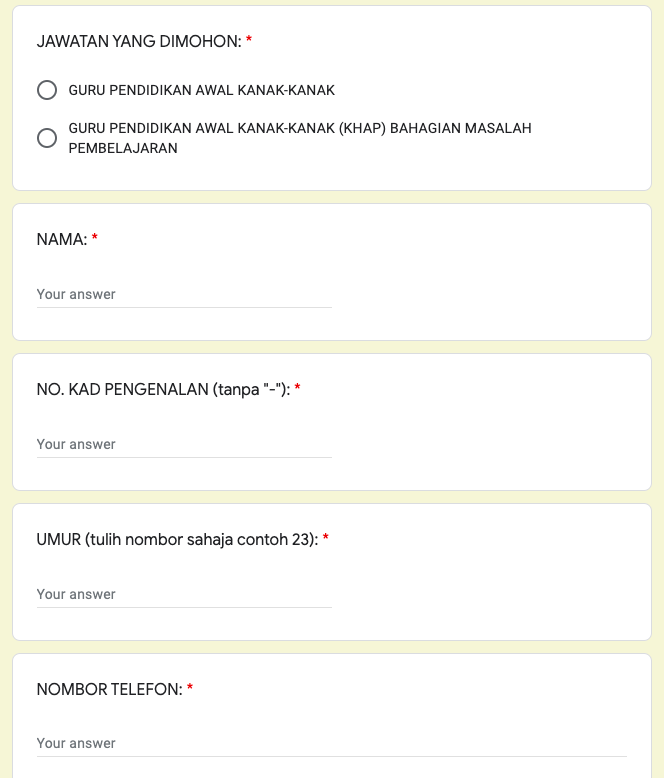Click the 'NAMA:' question title
664x778 pixels.
click(62, 240)
